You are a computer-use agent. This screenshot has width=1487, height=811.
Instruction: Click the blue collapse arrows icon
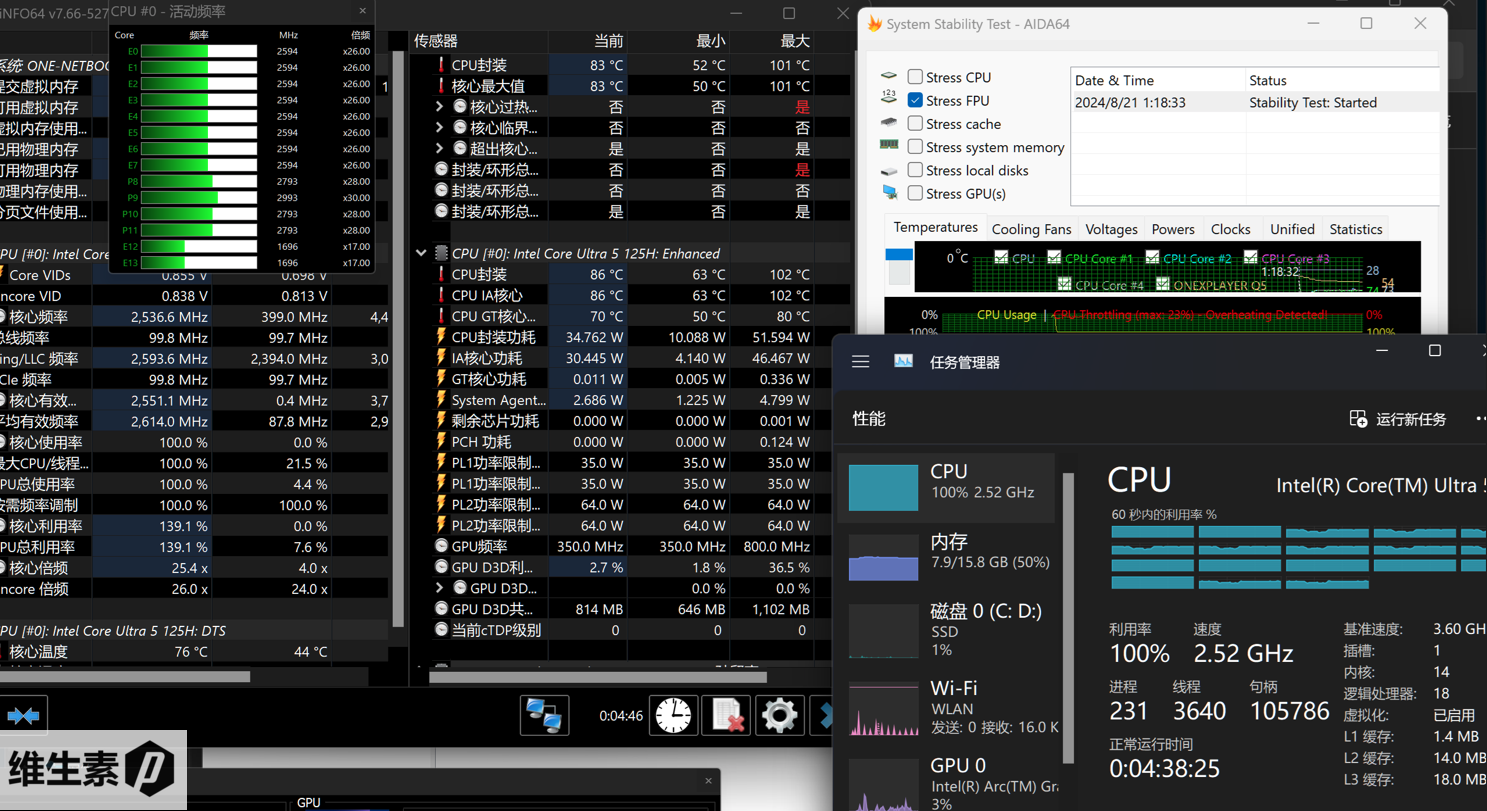click(x=23, y=716)
